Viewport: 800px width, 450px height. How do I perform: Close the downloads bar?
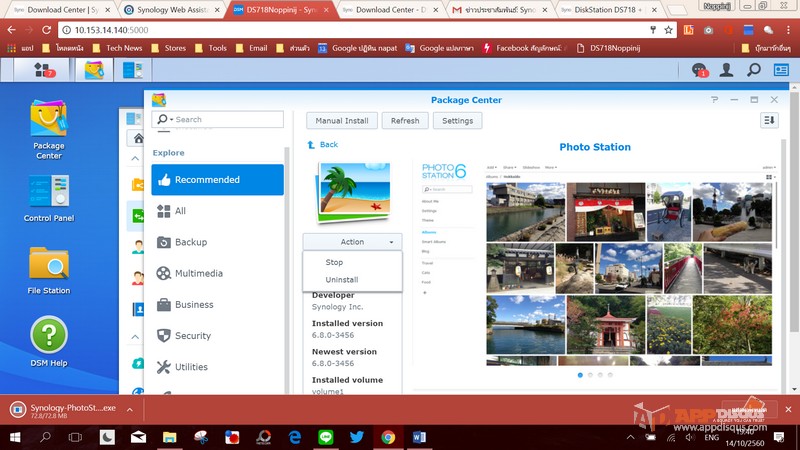pos(788,409)
